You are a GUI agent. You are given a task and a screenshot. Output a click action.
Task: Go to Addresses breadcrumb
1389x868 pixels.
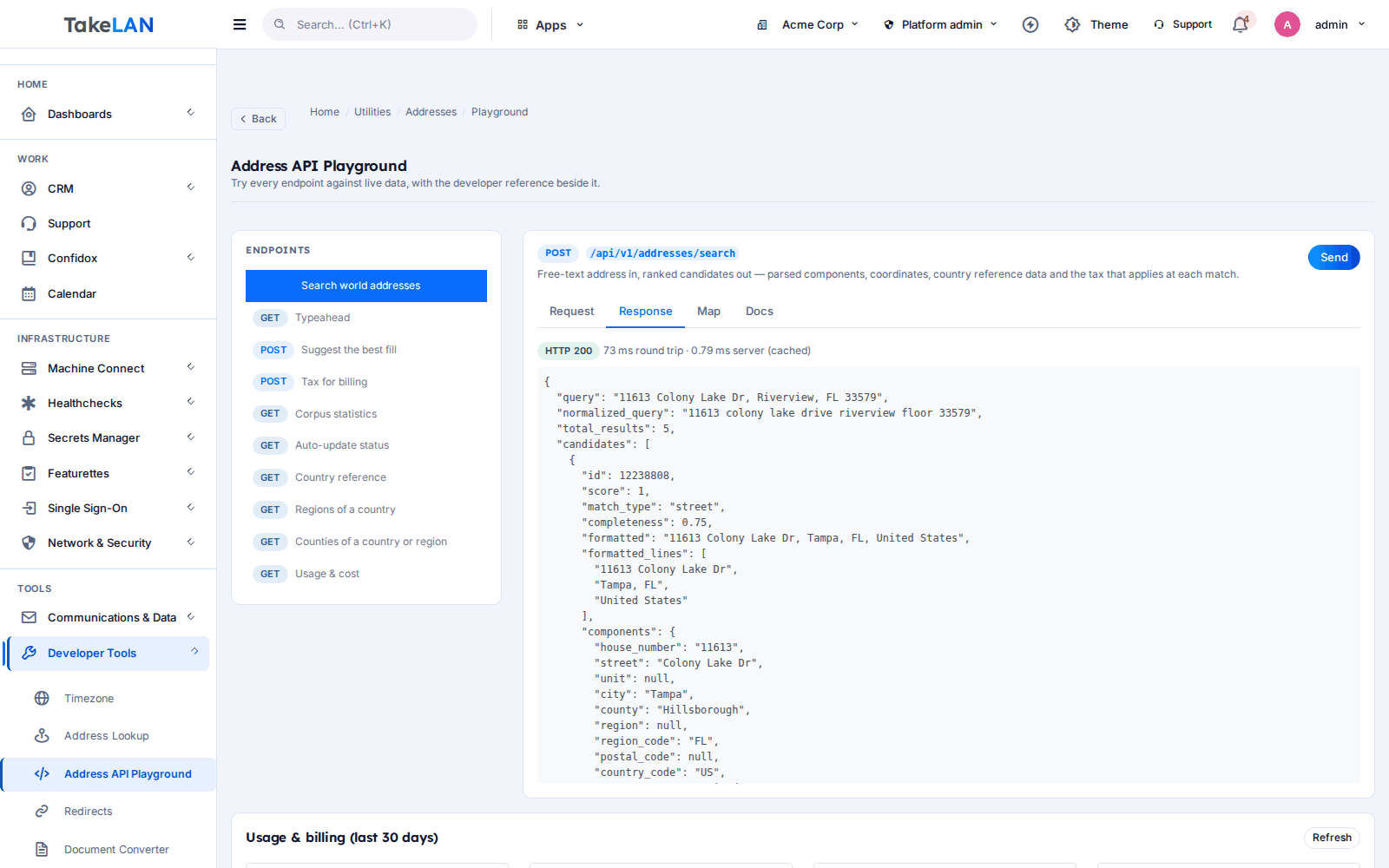(431, 112)
